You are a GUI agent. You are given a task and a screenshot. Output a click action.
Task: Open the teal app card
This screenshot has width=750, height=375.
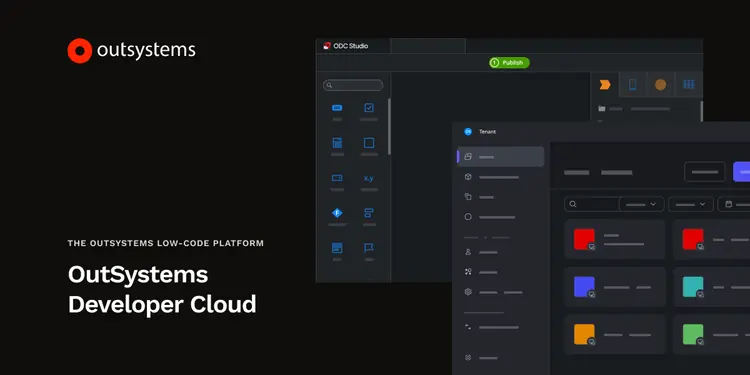click(711, 287)
